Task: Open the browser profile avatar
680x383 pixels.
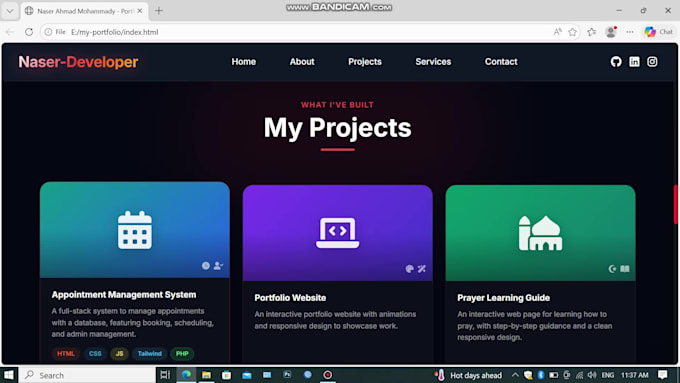Action: coord(611,32)
